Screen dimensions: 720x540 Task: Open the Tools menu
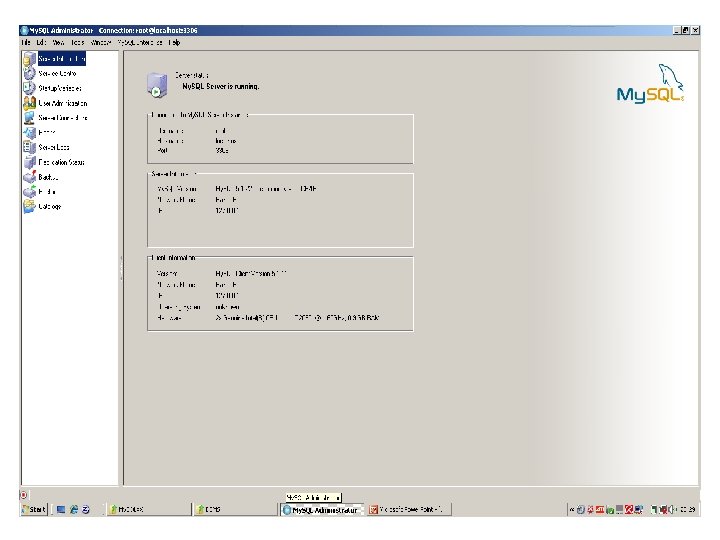coord(77,42)
